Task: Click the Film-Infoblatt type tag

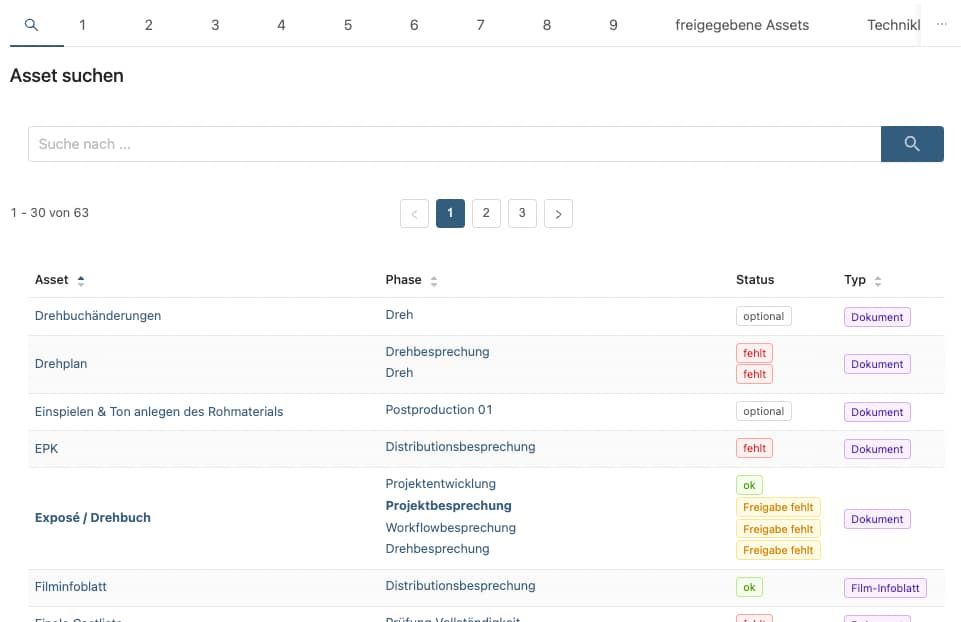Action: pyautogui.click(x=884, y=588)
